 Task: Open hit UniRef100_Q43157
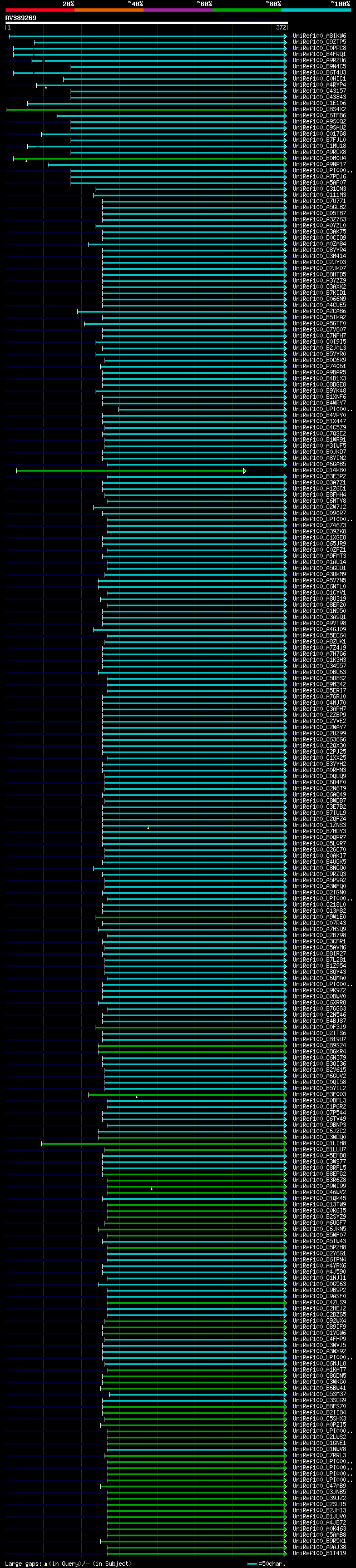[319, 91]
